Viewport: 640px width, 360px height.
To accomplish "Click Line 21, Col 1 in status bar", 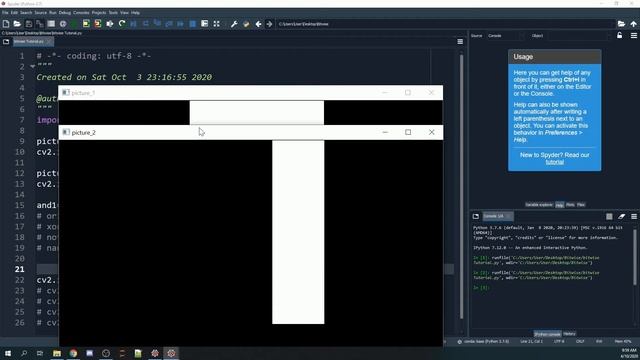I will pyautogui.click(x=531, y=342).
